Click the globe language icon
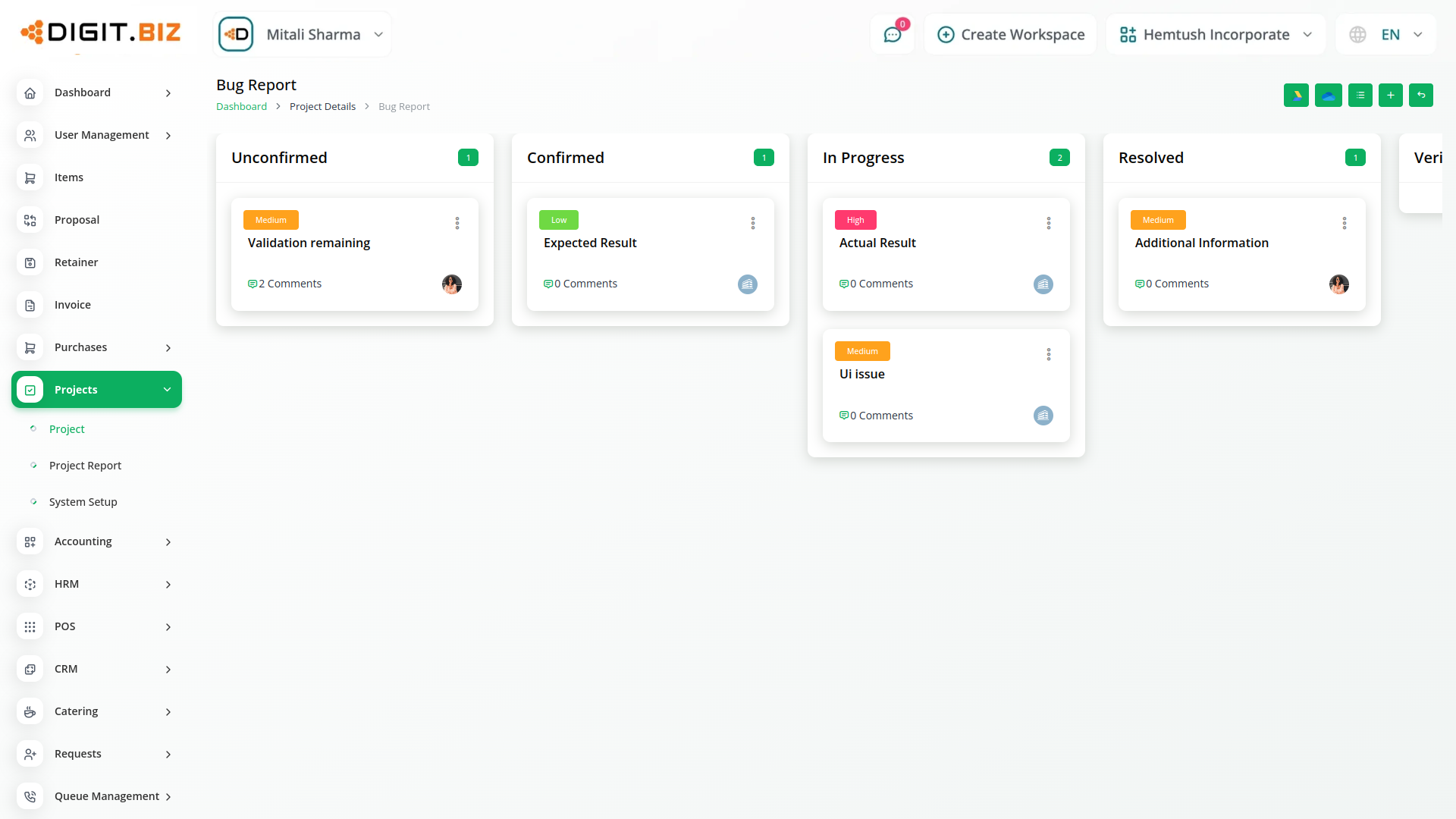 [x=1357, y=35]
